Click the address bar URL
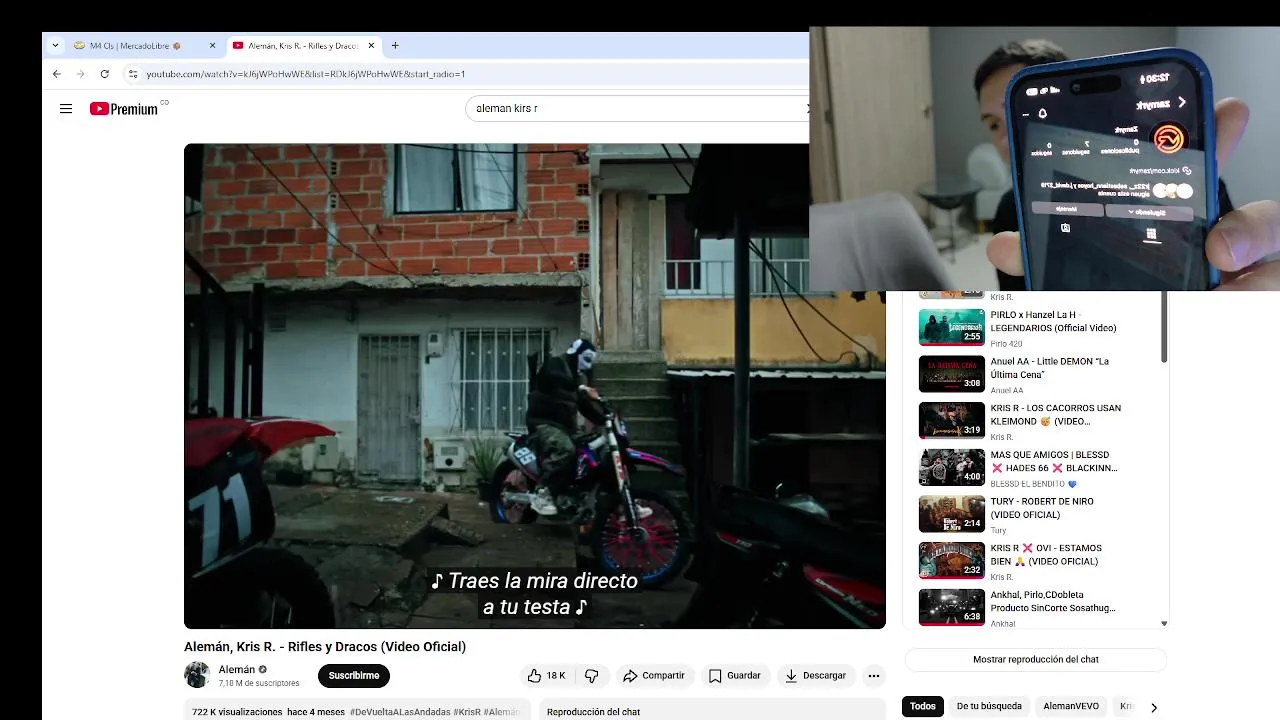 click(x=305, y=74)
